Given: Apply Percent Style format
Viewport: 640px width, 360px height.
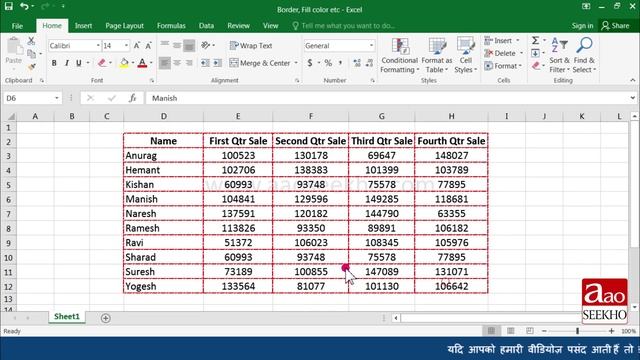Looking at the screenshot, I should (328, 63).
